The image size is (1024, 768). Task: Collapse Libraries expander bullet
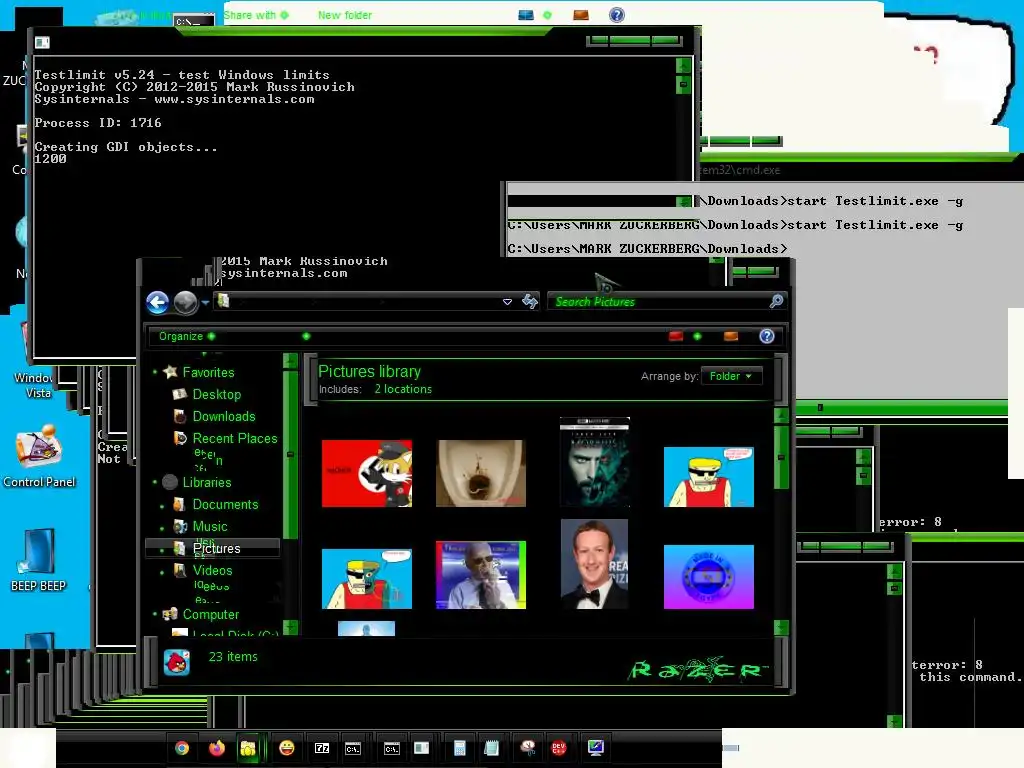(155, 483)
